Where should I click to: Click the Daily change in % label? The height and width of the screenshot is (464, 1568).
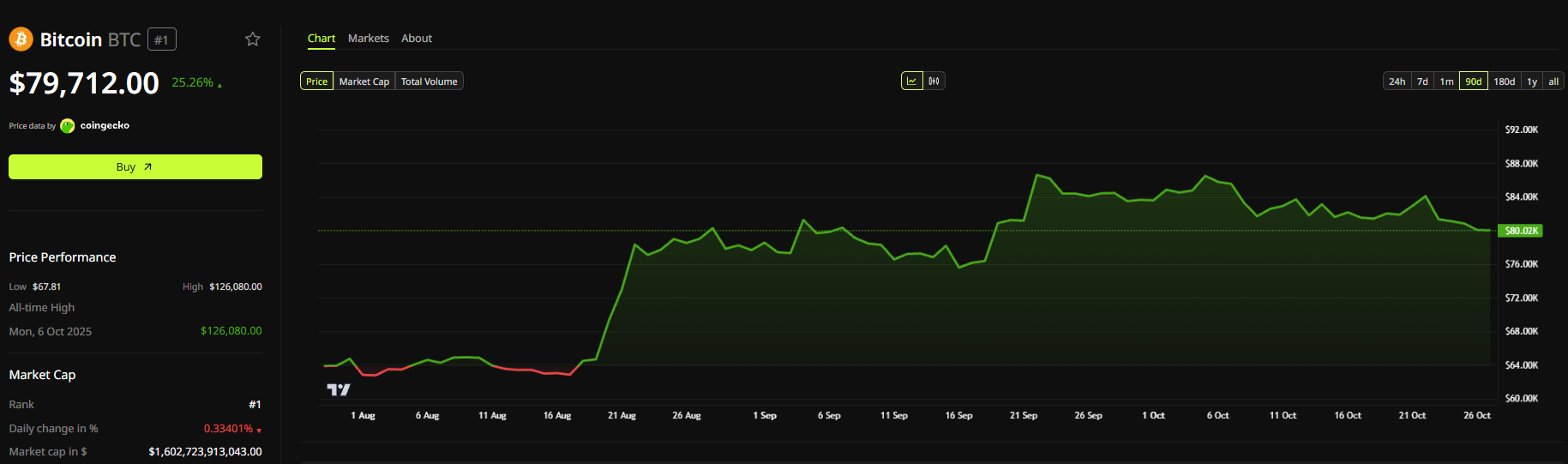(x=53, y=428)
